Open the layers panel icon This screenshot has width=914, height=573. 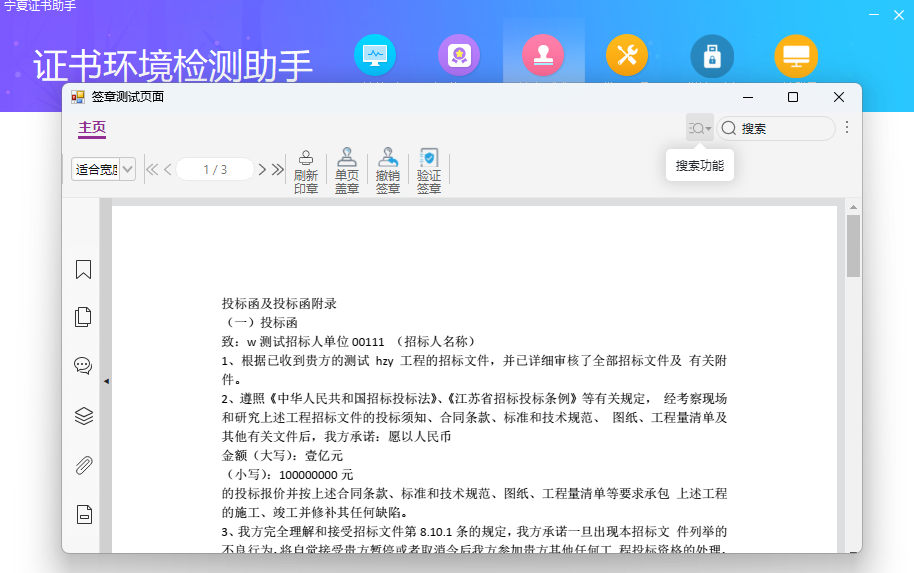(x=84, y=416)
